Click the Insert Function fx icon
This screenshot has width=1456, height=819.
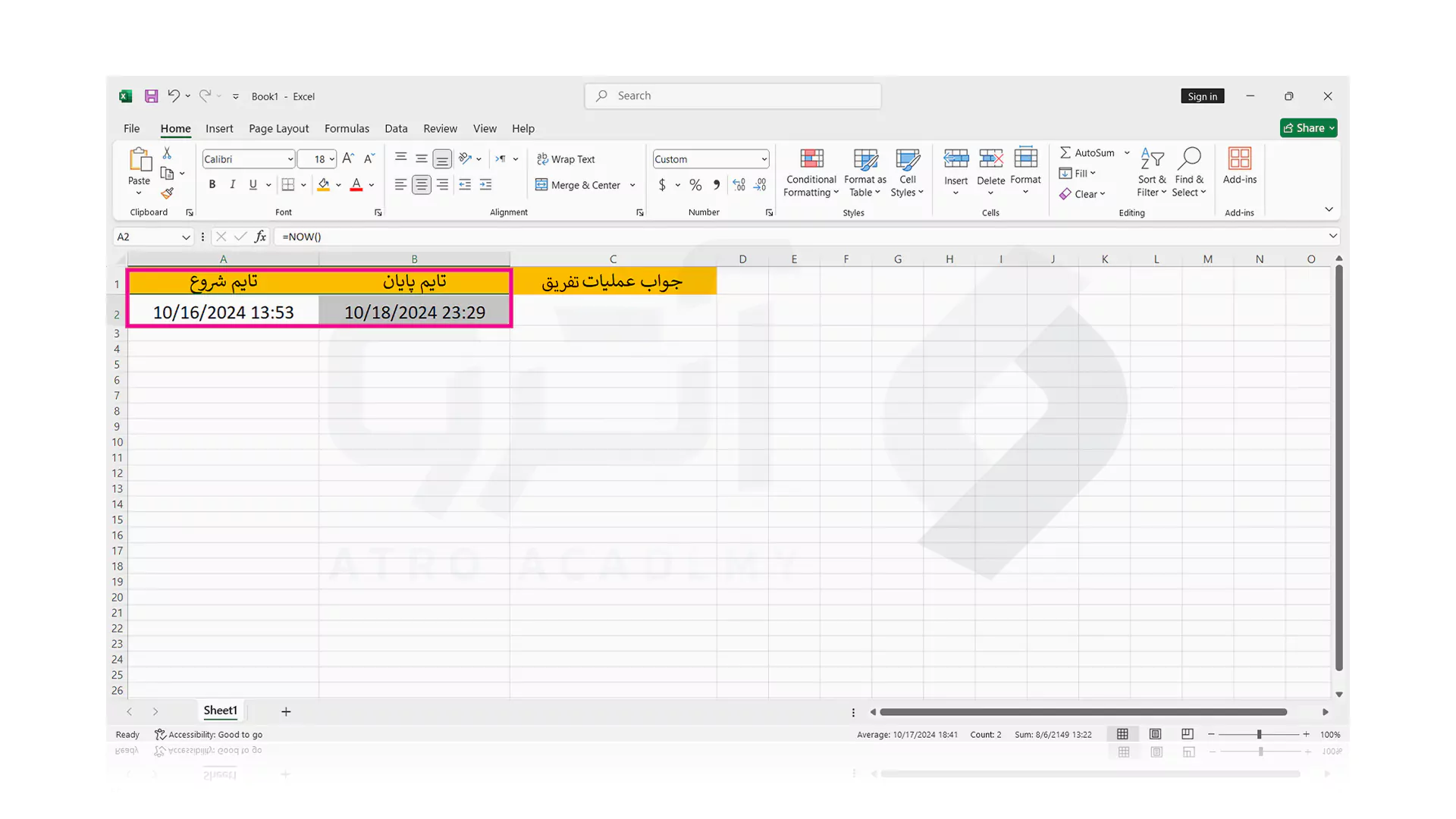pyautogui.click(x=260, y=237)
